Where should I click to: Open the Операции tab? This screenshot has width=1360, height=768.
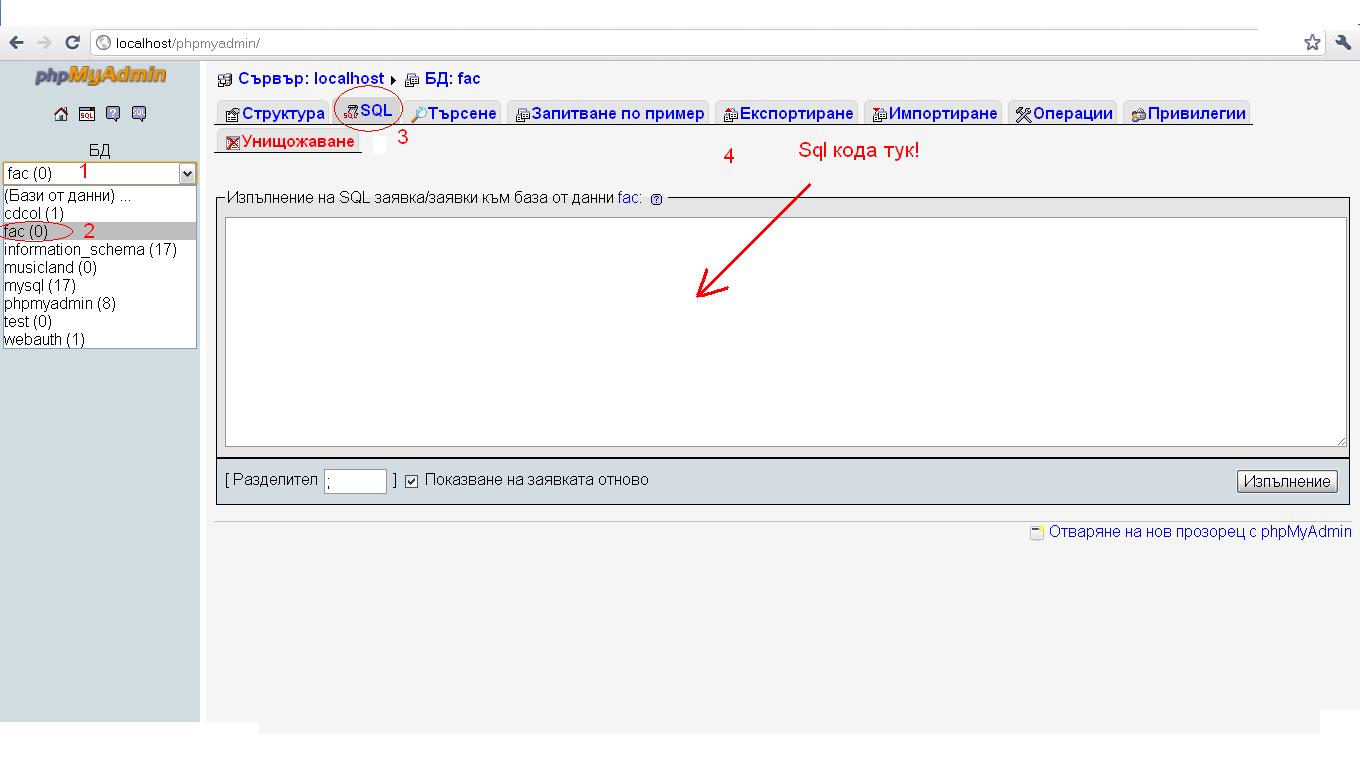pos(1064,113)
